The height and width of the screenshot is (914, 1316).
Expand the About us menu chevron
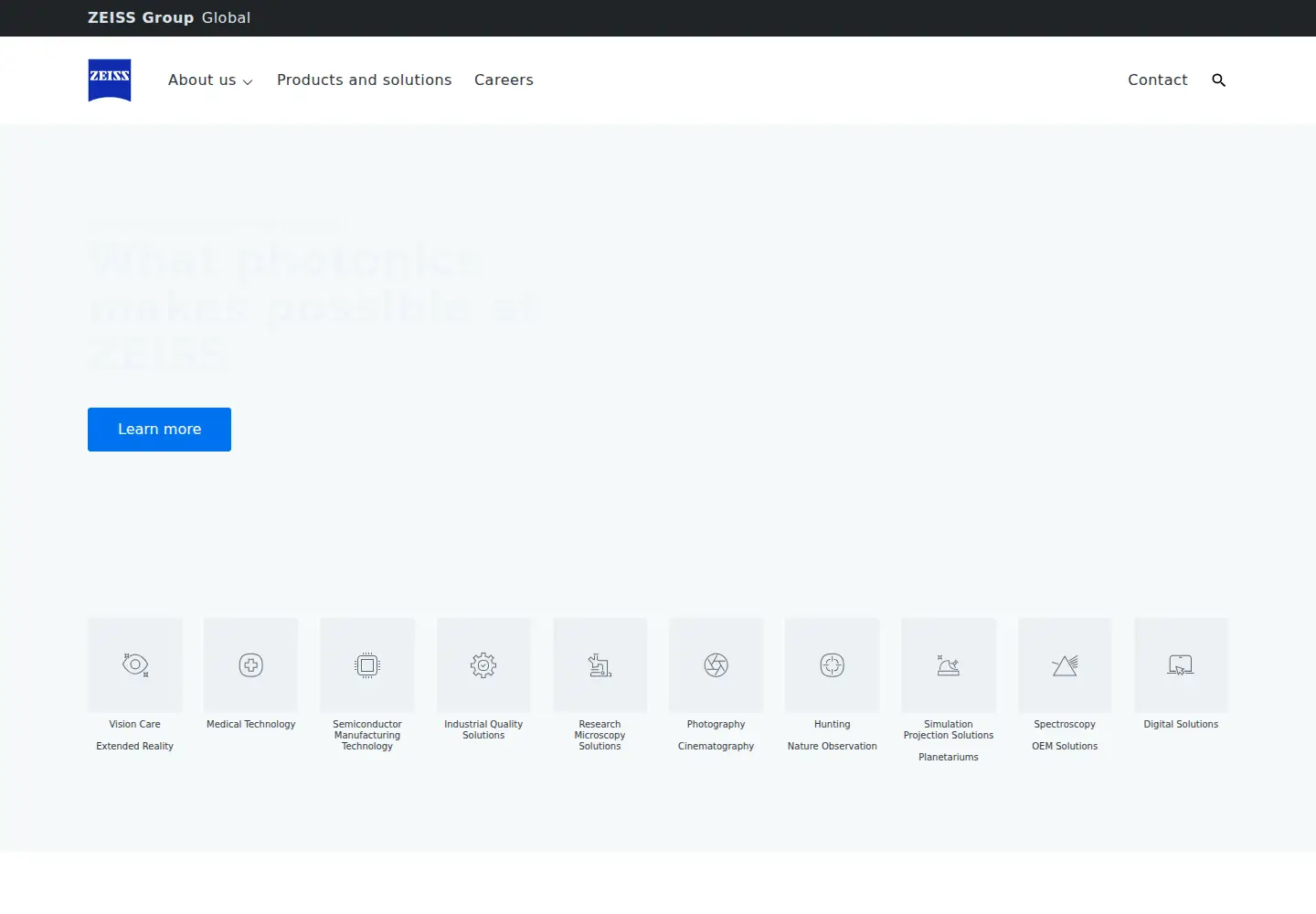248,81
